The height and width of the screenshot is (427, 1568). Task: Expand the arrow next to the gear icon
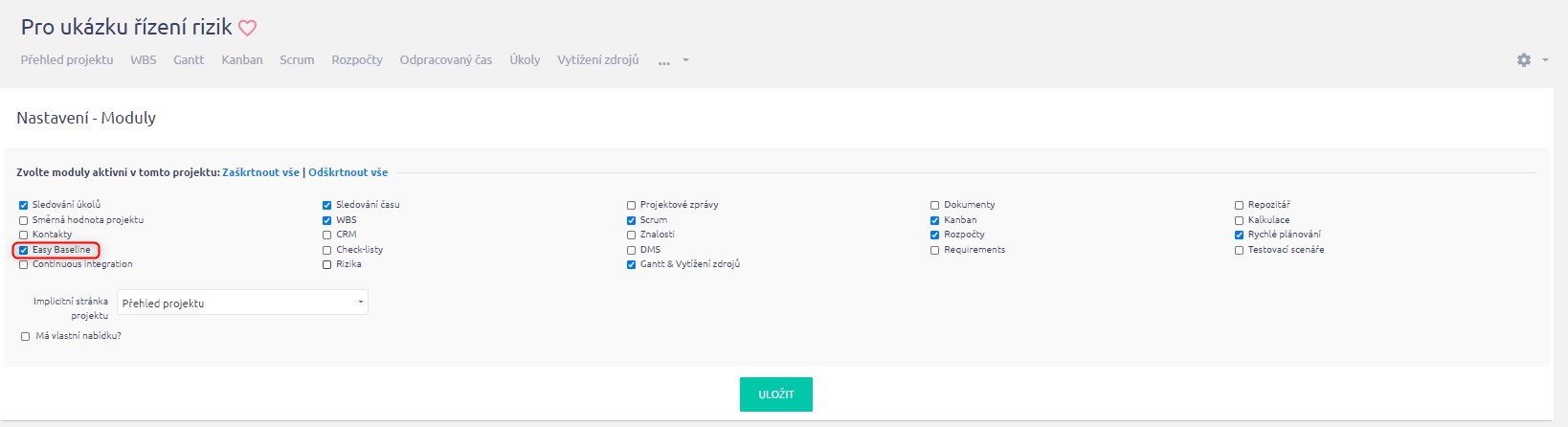point(1545,60)
